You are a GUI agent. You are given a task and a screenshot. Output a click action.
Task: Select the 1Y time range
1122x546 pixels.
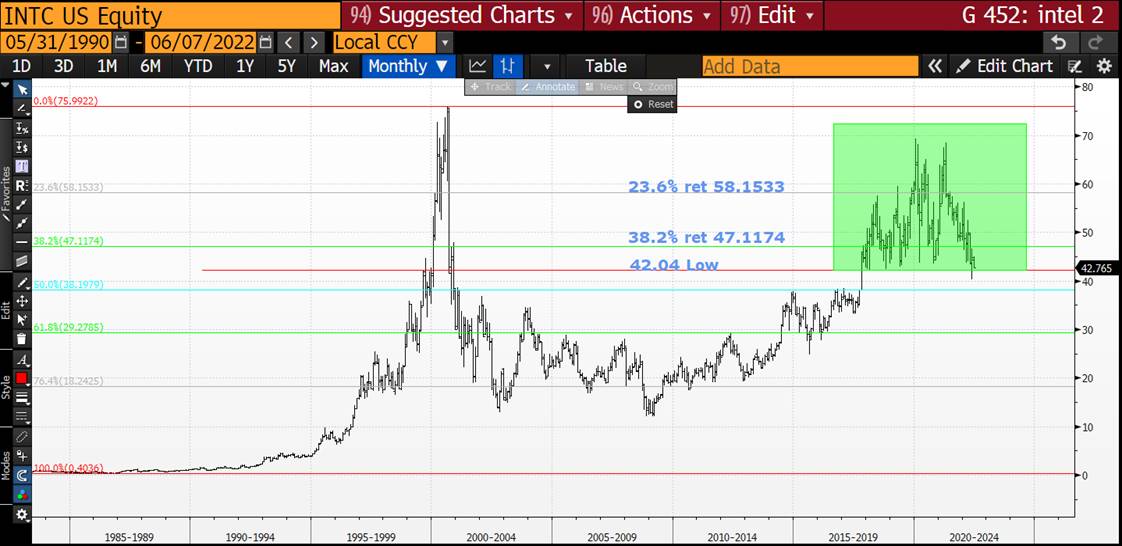point(245,66)
